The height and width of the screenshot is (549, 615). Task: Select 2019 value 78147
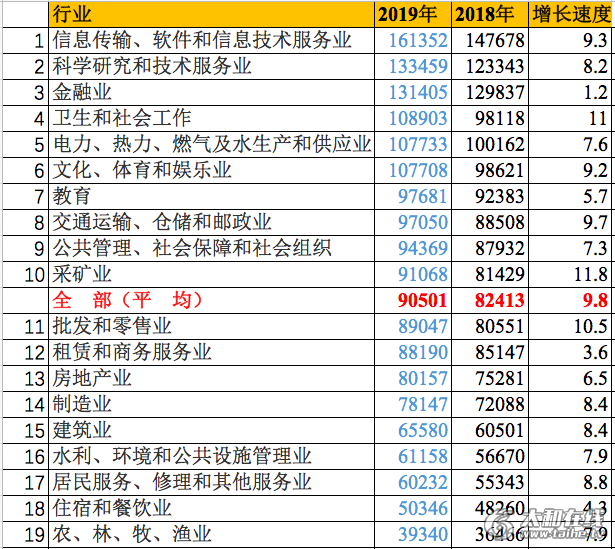pos(413,404)
